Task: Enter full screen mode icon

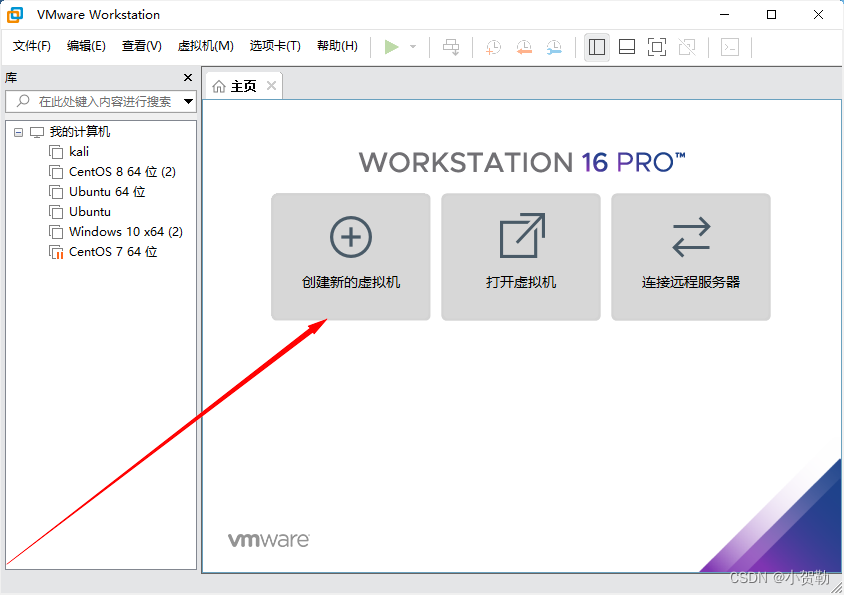Action: point(657,47)
